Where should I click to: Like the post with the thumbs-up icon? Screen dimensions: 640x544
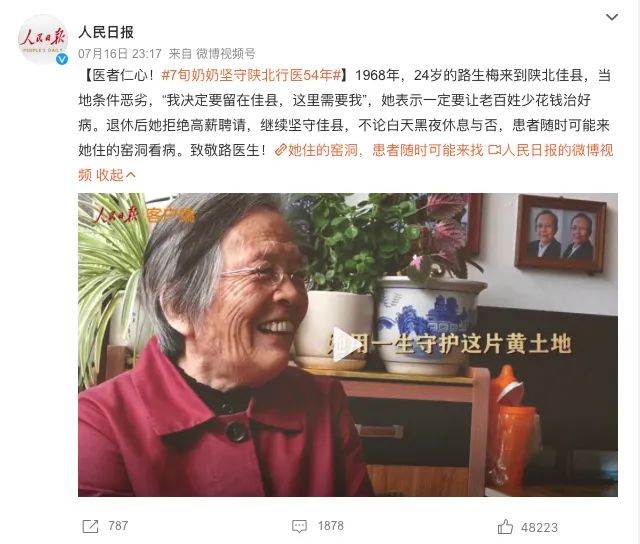point(505,527)
